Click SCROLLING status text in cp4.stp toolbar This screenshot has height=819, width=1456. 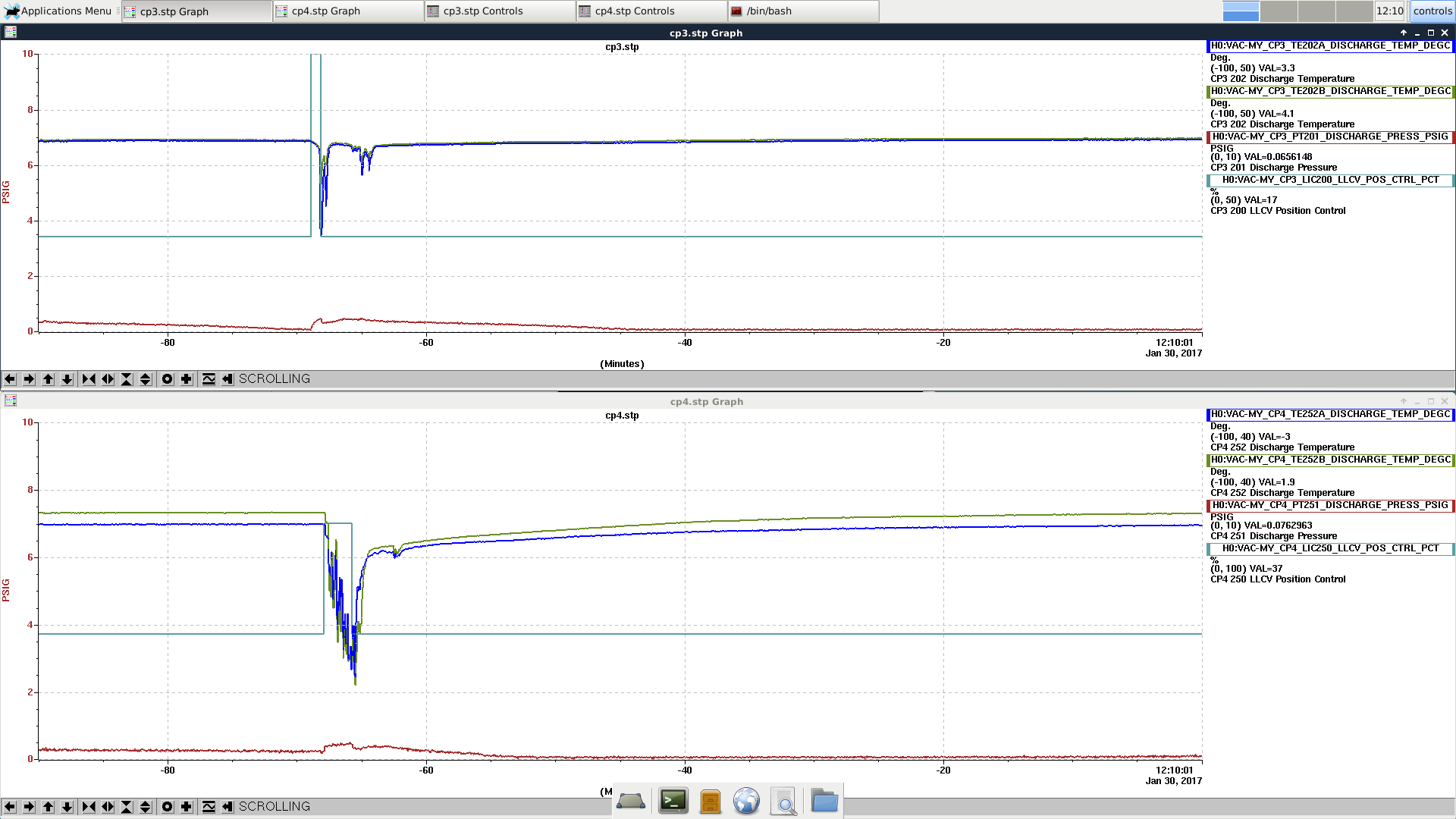[x=275, y=807]
